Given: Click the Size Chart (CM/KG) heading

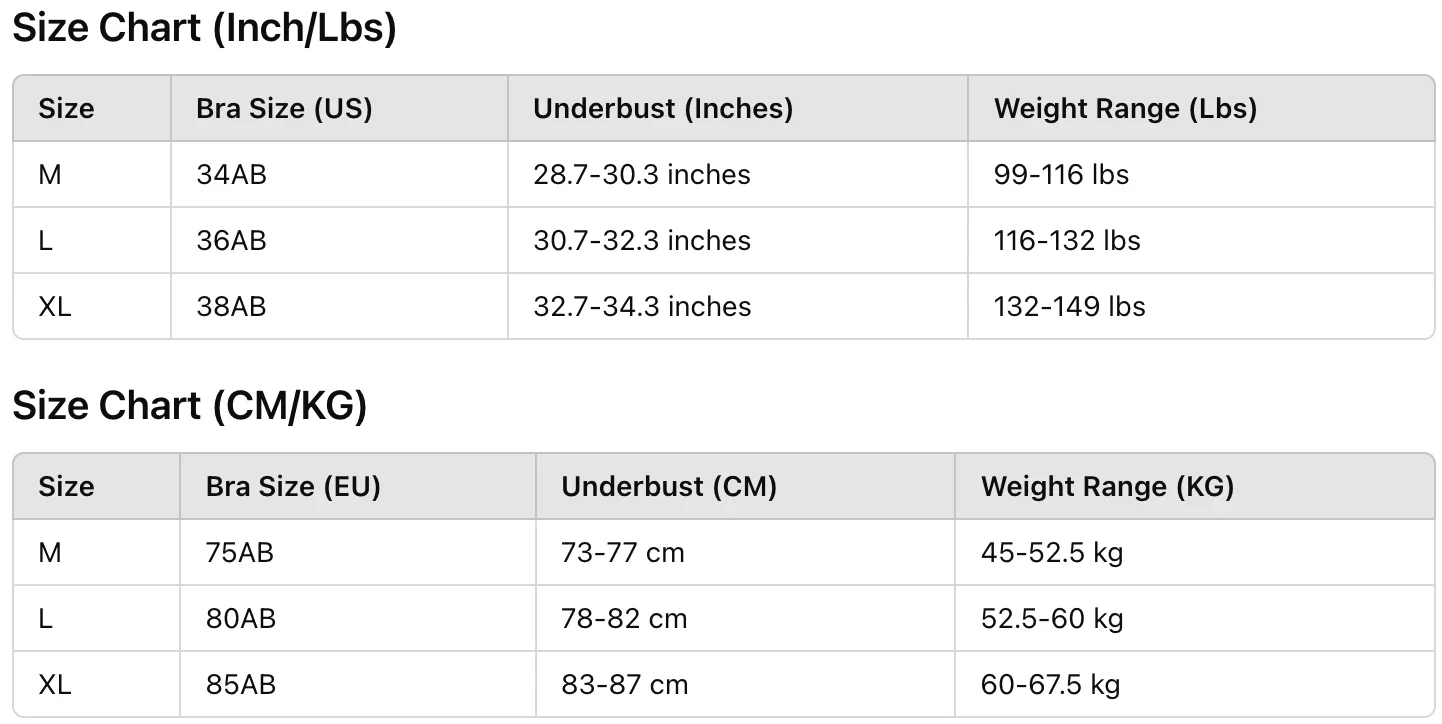Looking at the screenshot, I should tap(190, 407).
